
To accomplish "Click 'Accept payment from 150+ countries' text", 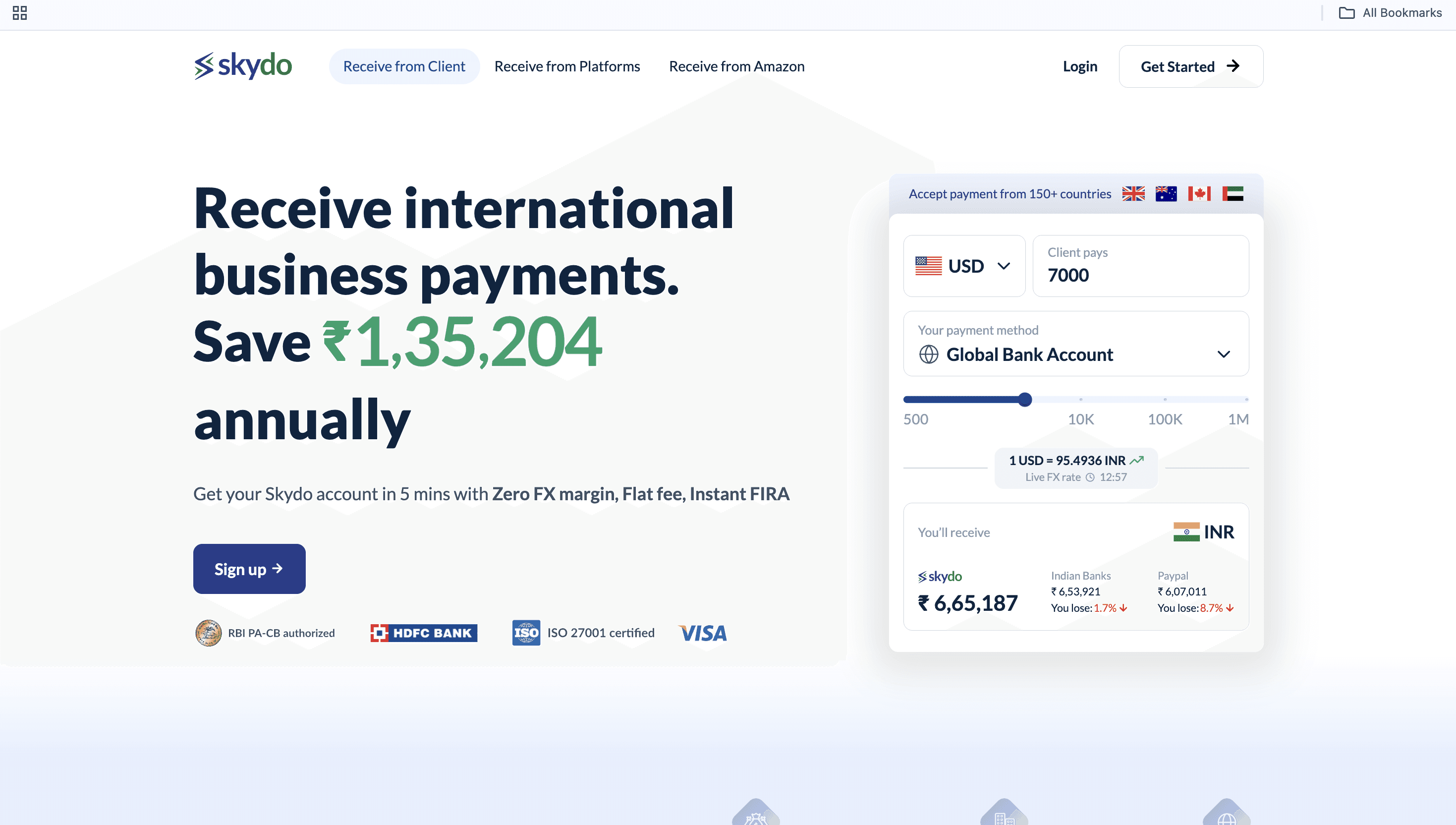I will pos(1010,194).
